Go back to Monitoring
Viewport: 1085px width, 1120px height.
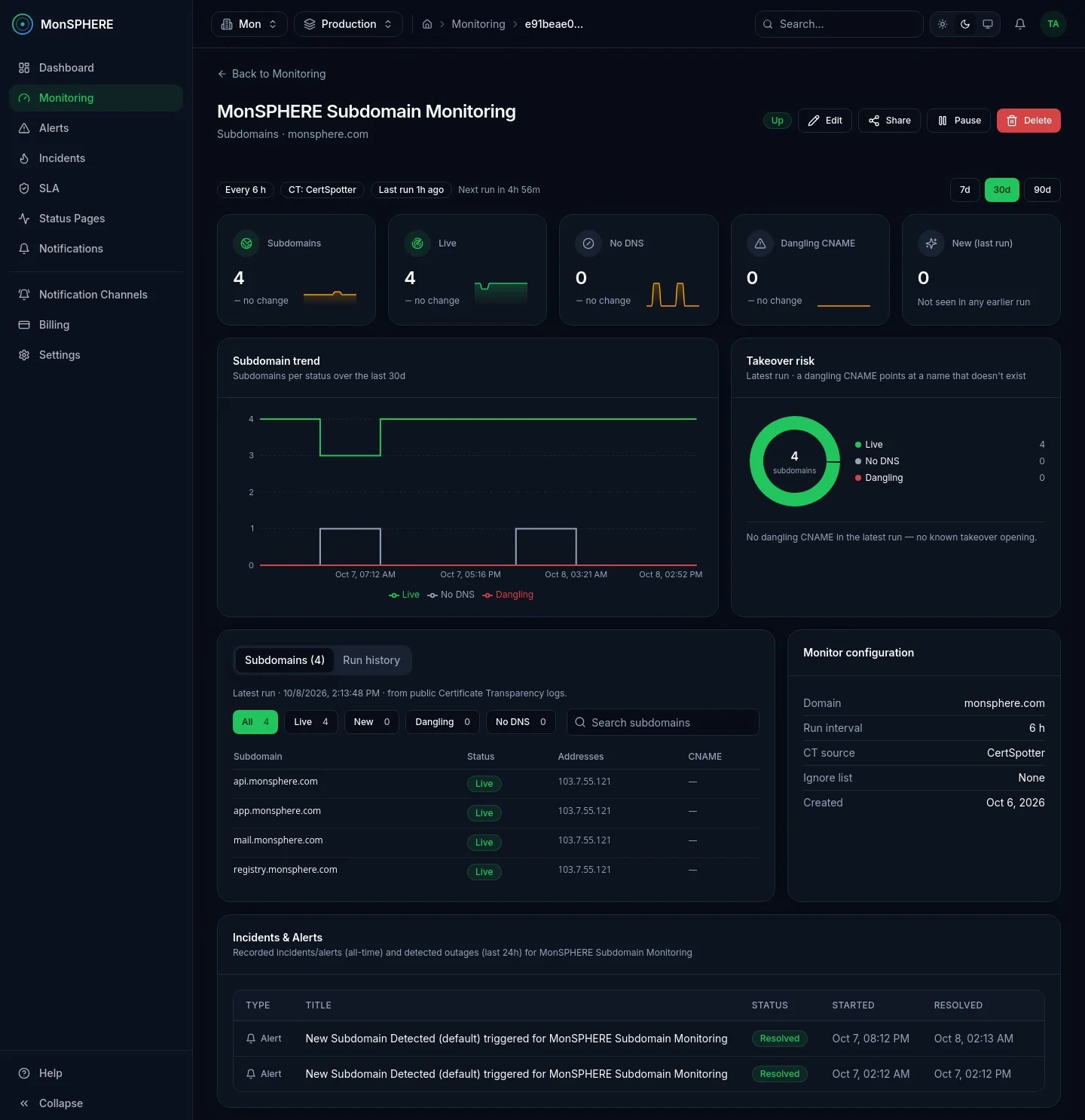[271, 74]
